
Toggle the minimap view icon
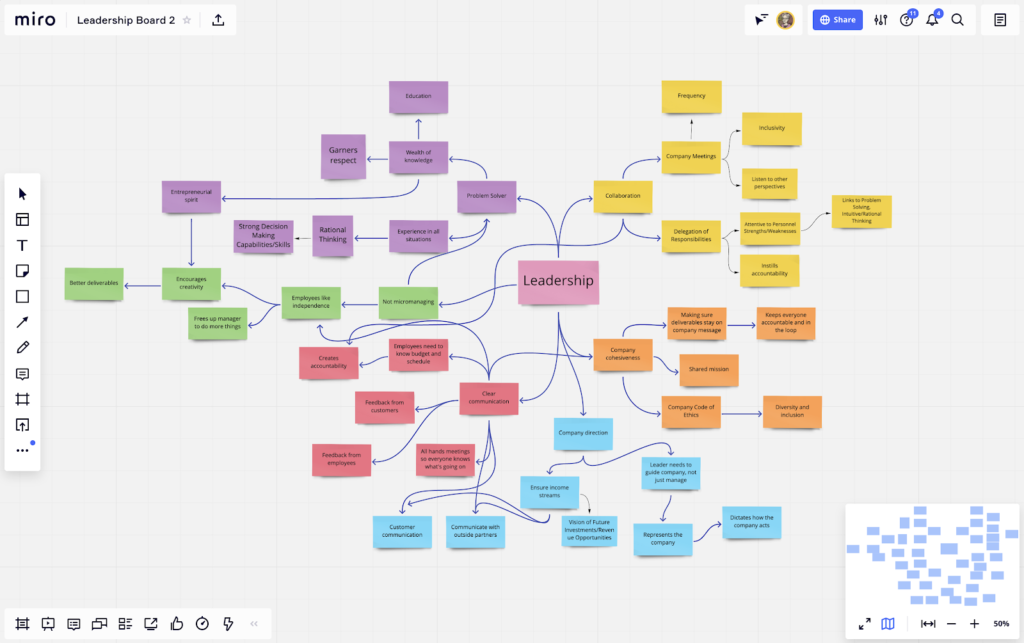pyautogui.click(x=888, y=624)
